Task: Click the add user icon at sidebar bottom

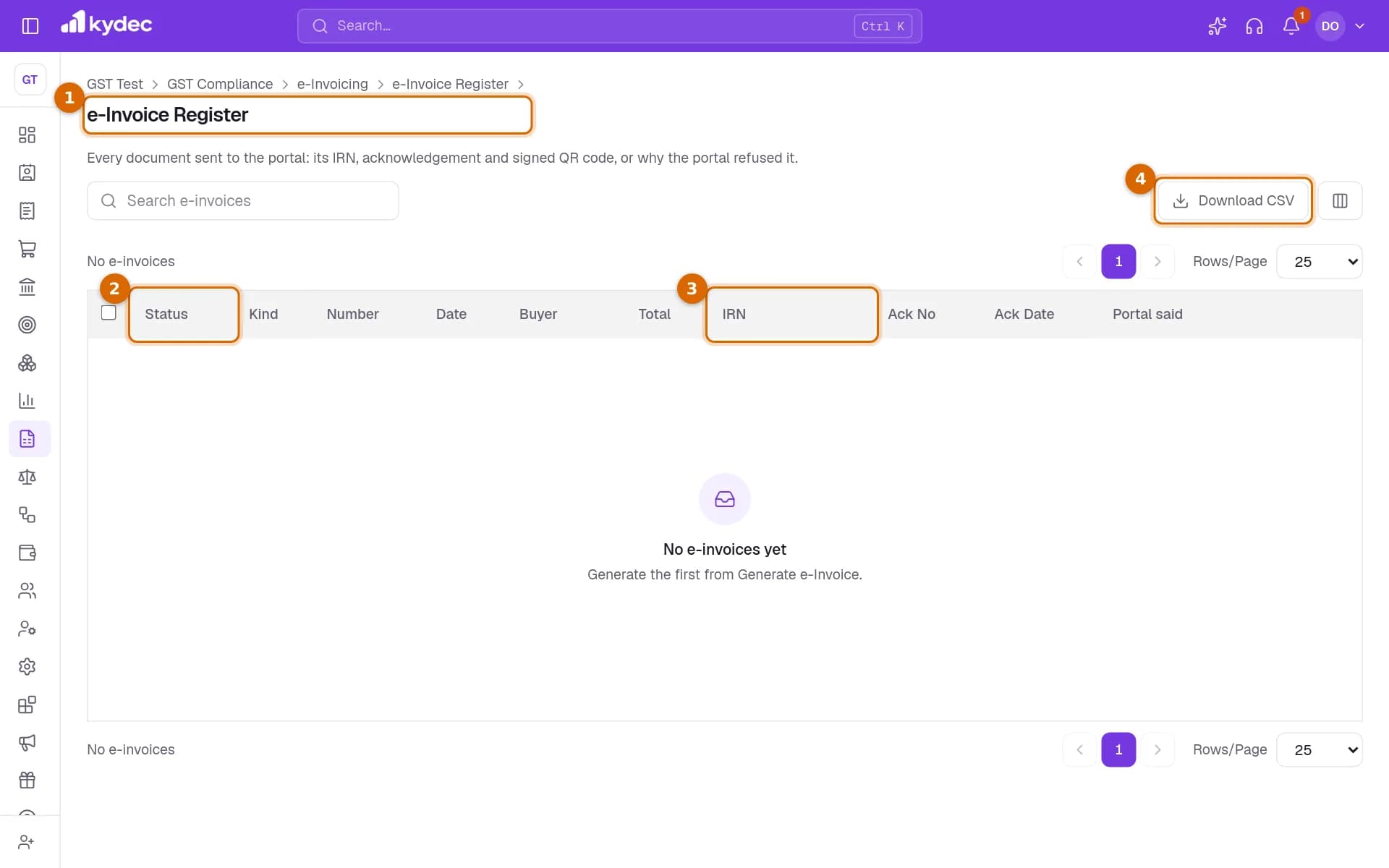Action: tap(27, 842)
